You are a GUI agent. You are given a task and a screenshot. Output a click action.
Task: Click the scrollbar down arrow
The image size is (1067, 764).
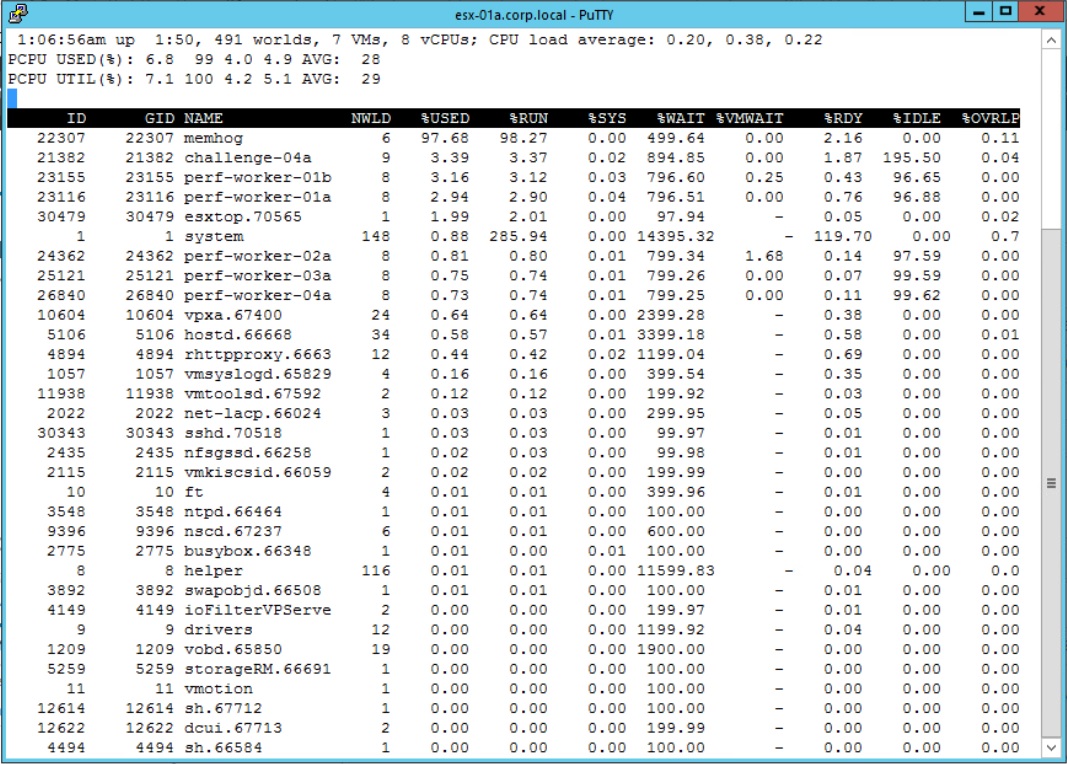pos(1051,748)
